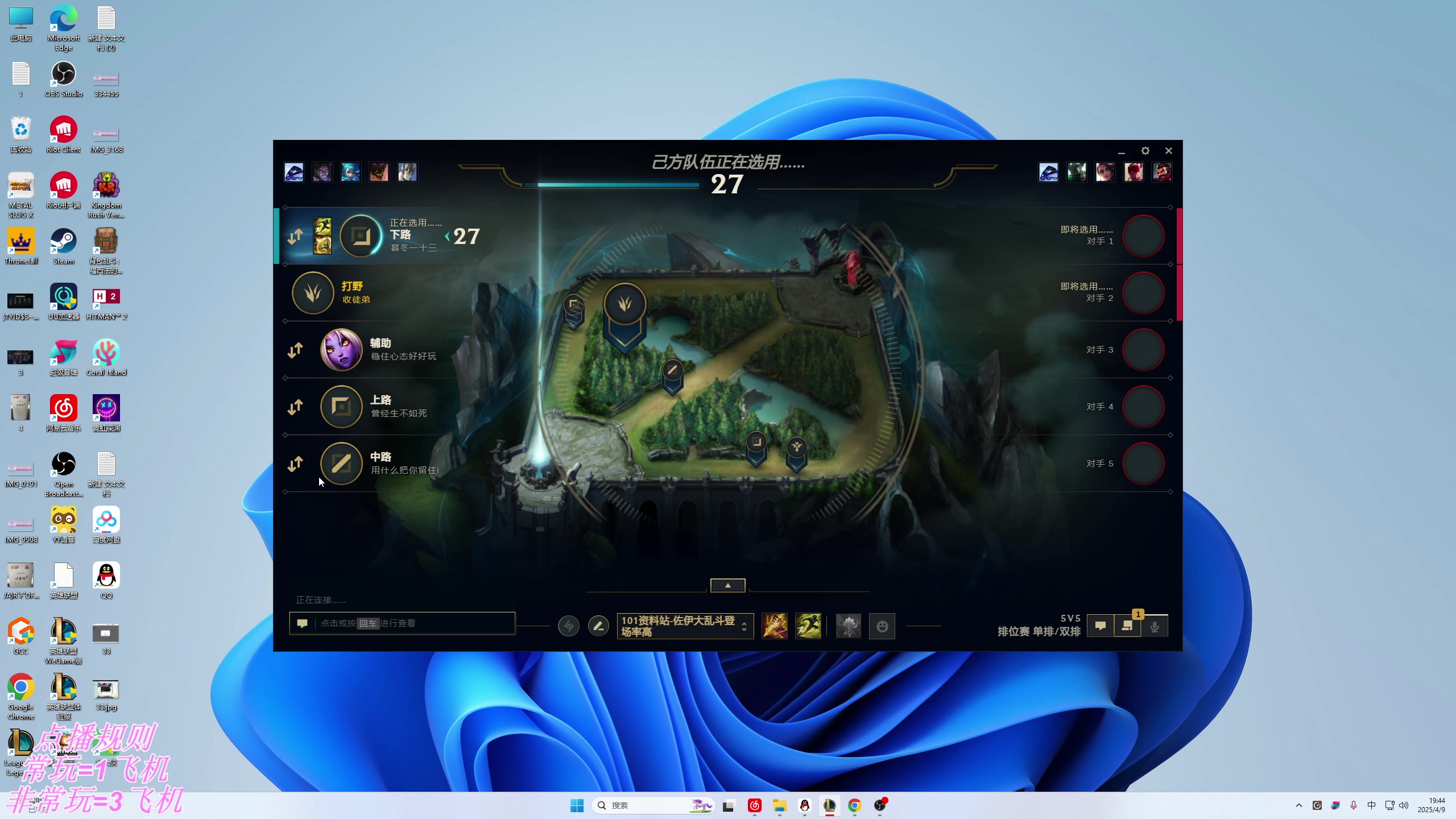Open OBS Studio desktop shortcut

64,80
